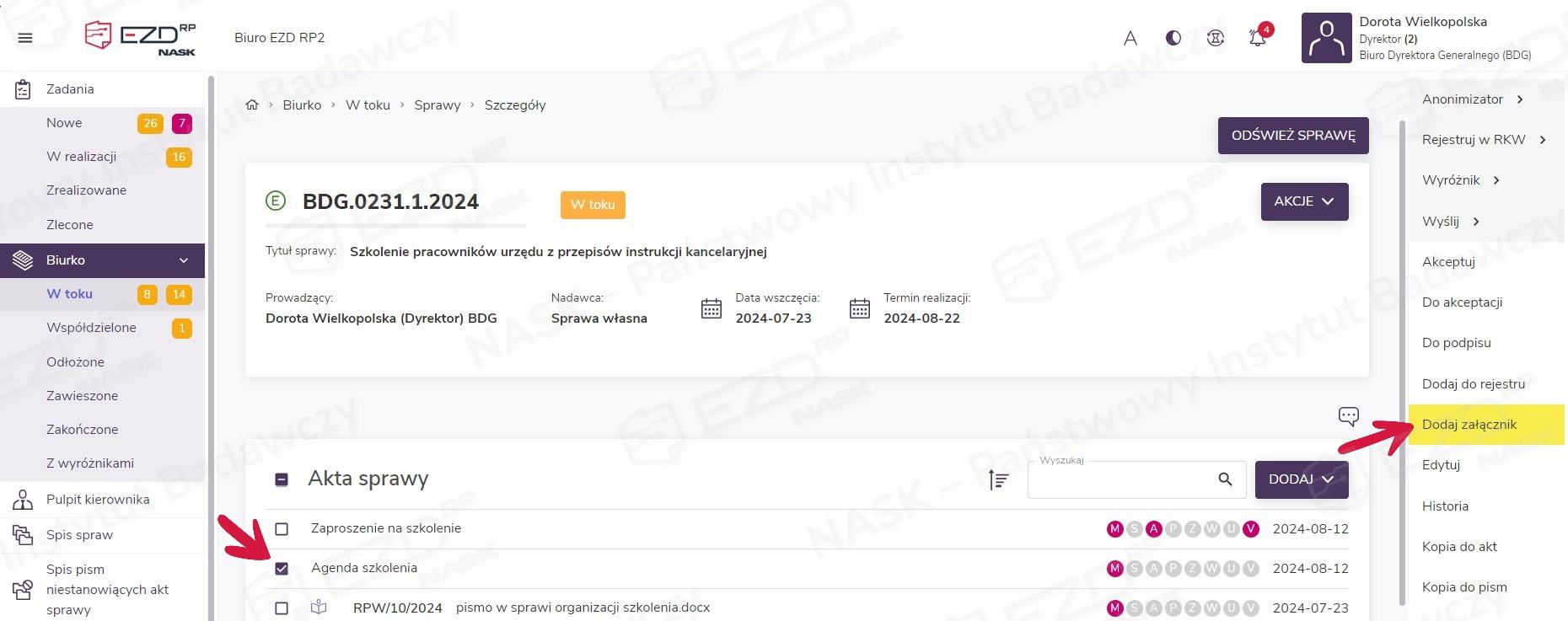
Task: Open the Wyślij submenu
Action: 1450,222
